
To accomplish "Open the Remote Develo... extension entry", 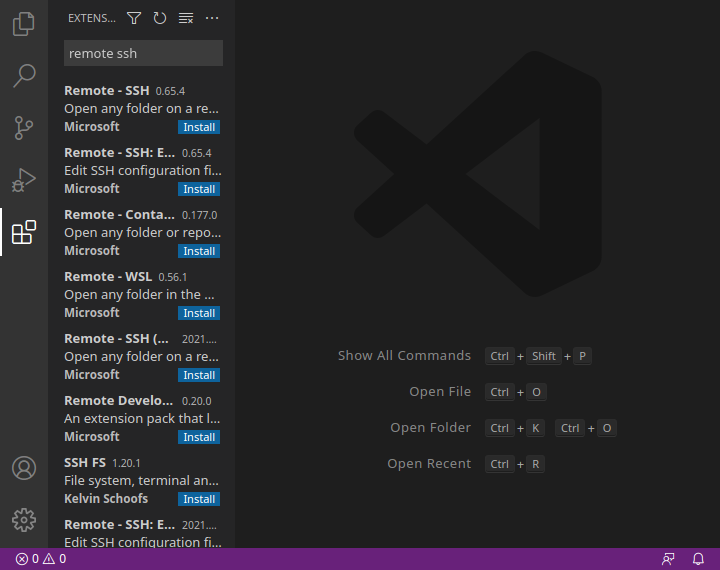I will click(142, 418).
